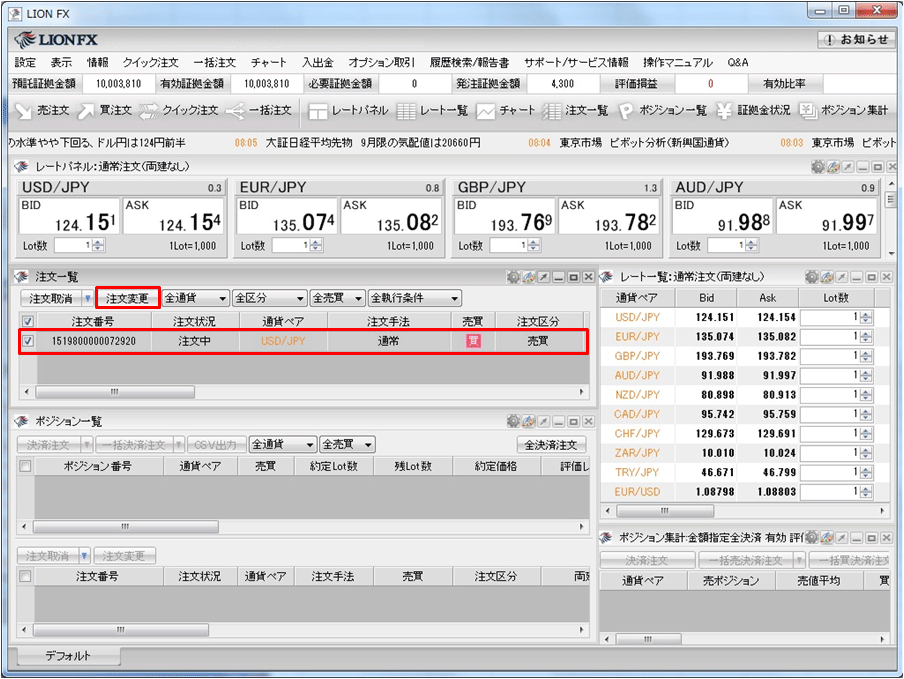Pop out the レート一覧 panel with arrow icon

click(x=842, y=277)
